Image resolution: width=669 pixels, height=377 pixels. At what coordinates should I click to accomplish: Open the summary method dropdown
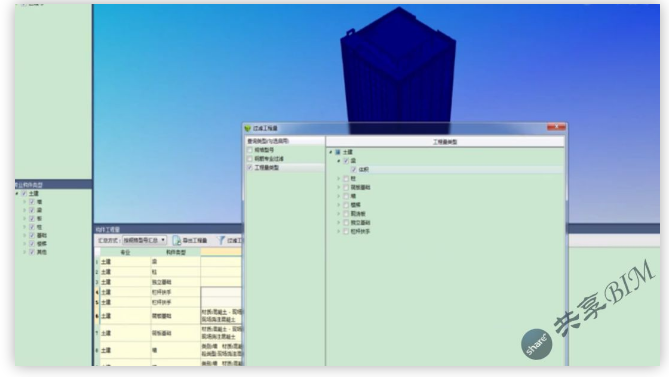(144, 241)
